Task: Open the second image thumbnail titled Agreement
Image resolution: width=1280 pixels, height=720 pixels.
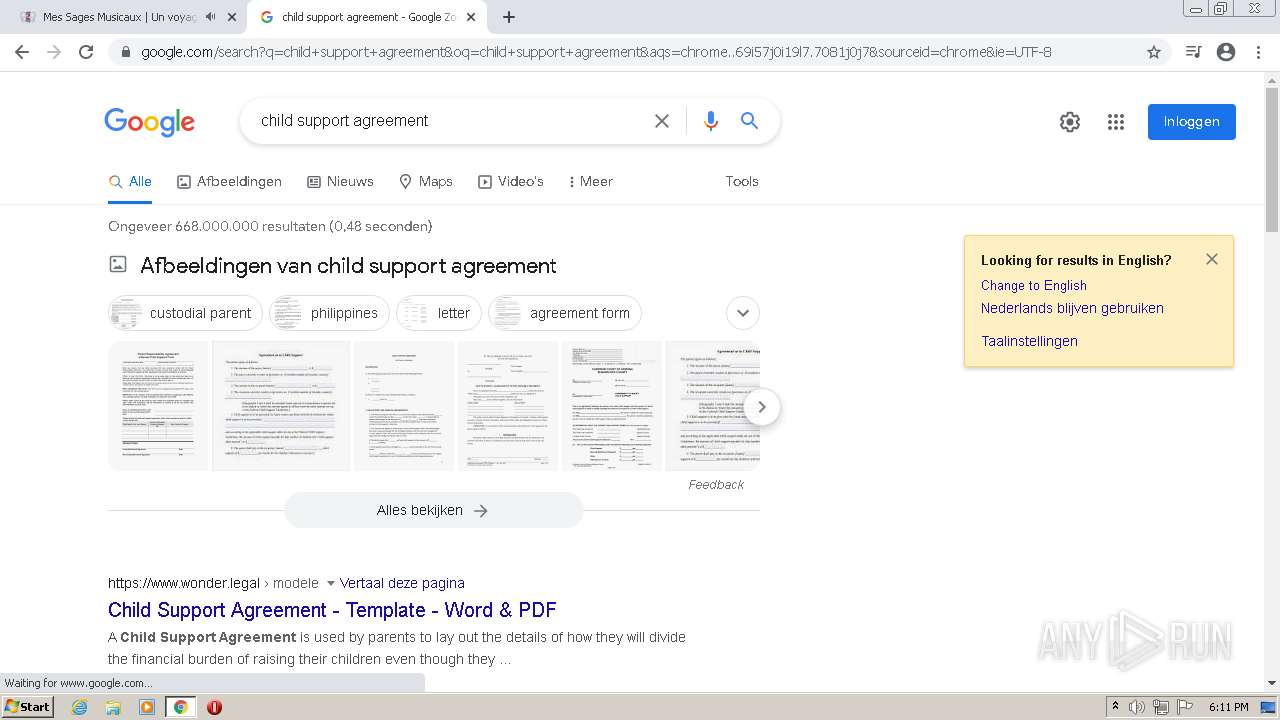Action: pos(281,406)
